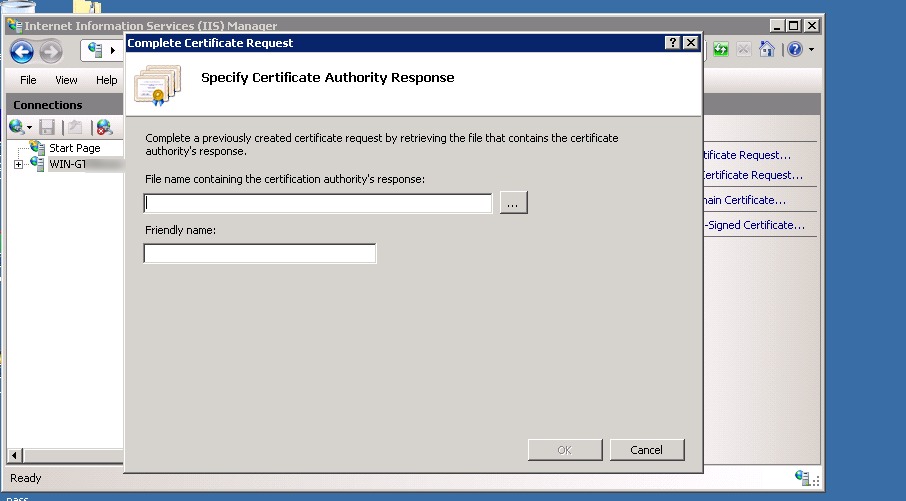
Task: Click the certificate stack icon in dialog header
Action: pyautogui.click(x=157, y=85)
